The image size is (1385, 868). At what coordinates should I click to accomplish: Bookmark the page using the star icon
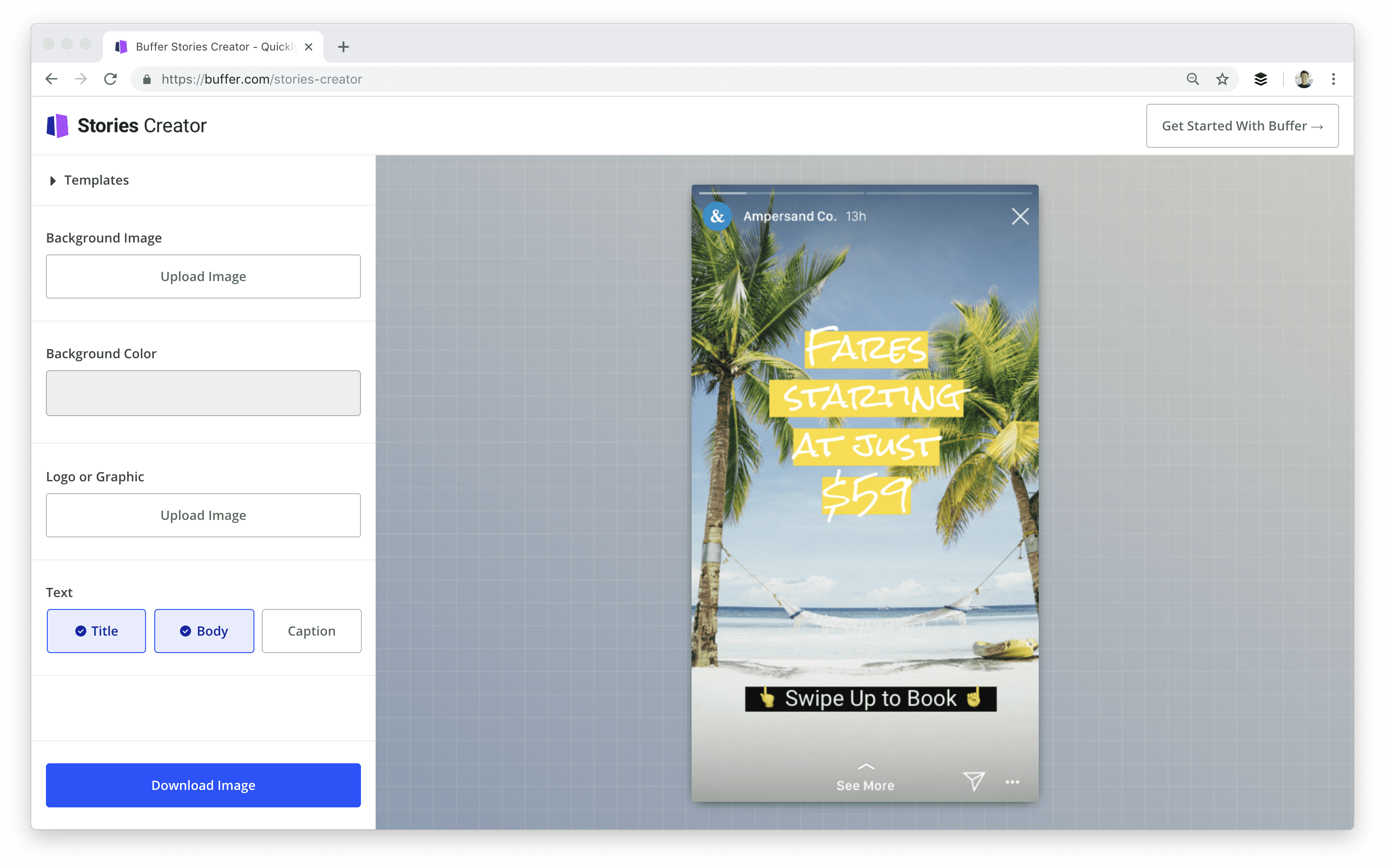(x=1222, y=79)
